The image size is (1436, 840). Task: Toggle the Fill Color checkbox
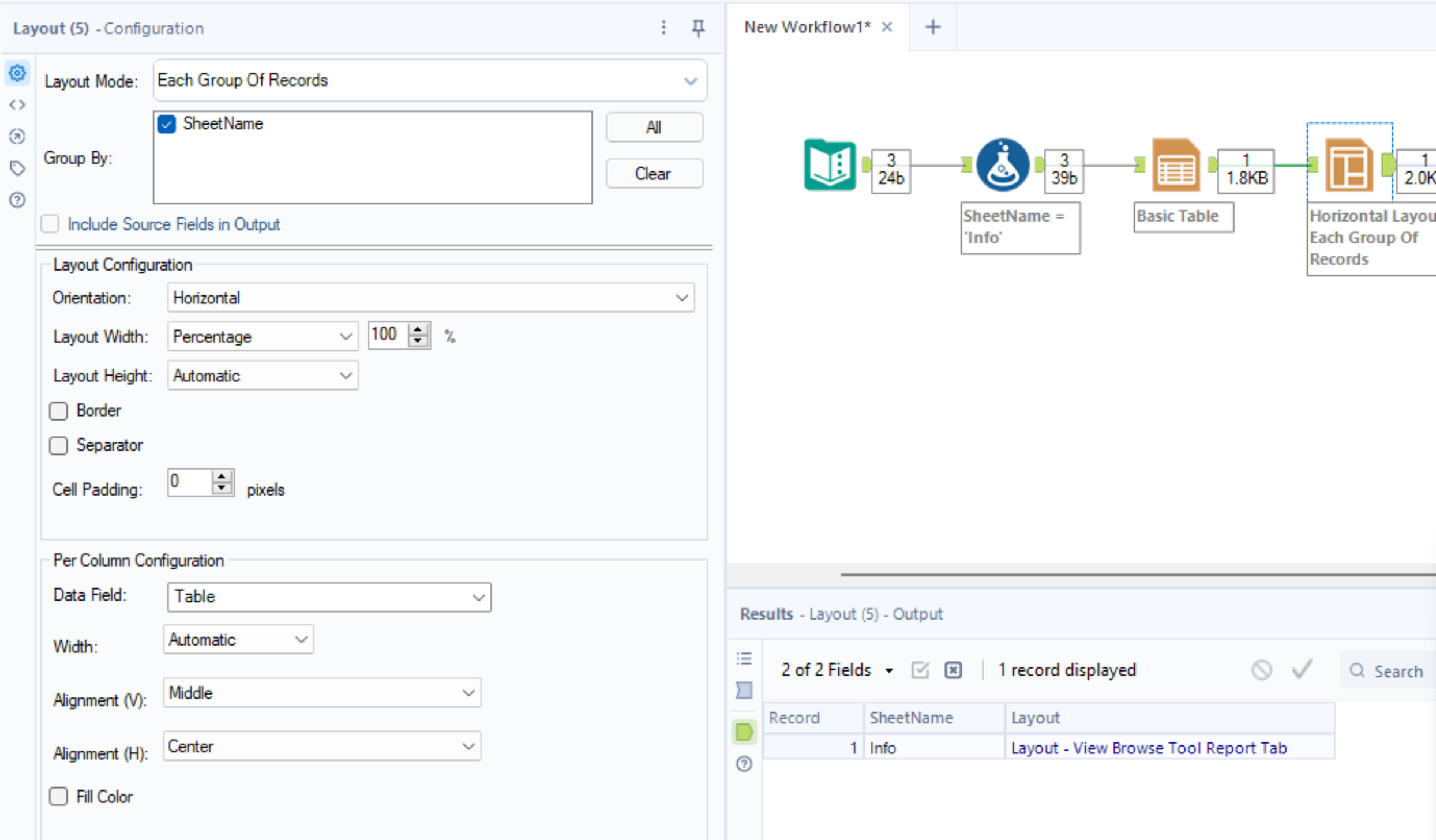coord(58,797)
